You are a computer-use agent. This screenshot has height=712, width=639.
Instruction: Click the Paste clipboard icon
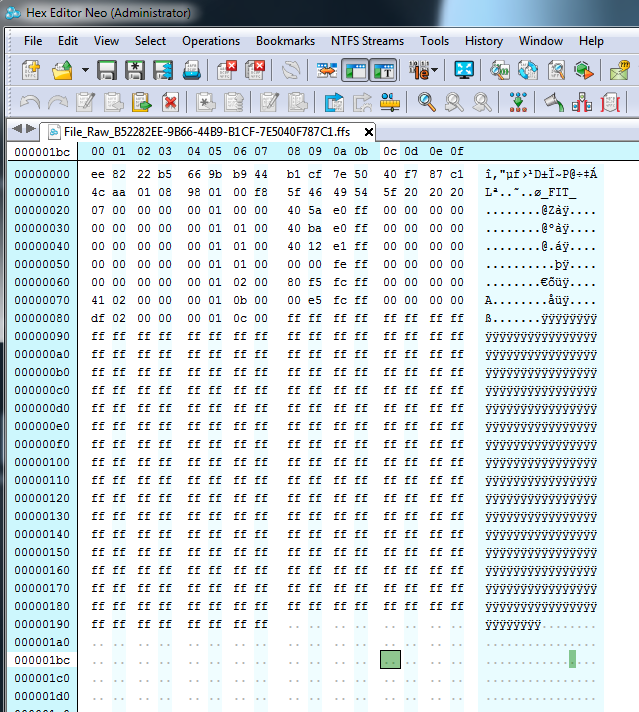tap(141, 102)
